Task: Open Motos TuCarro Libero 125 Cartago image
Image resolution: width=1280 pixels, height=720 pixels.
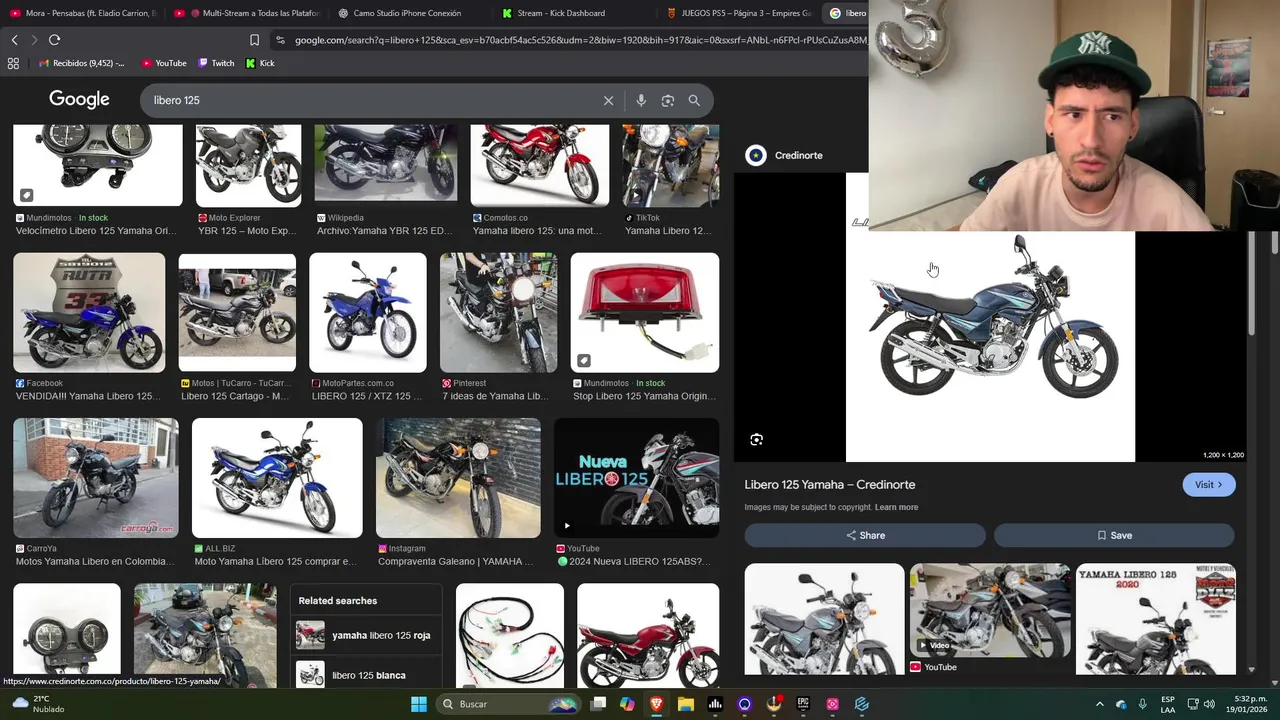Action: coord(237,312)
